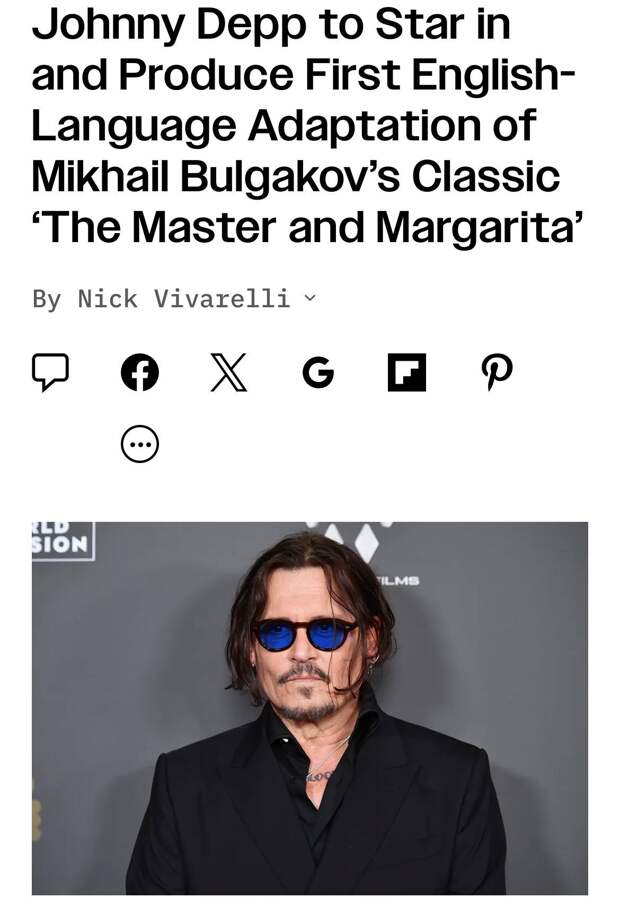Expand the chevron beside Nick Vivarelli
Viewport: 620px width, 907px height.
tap(311, 298)
